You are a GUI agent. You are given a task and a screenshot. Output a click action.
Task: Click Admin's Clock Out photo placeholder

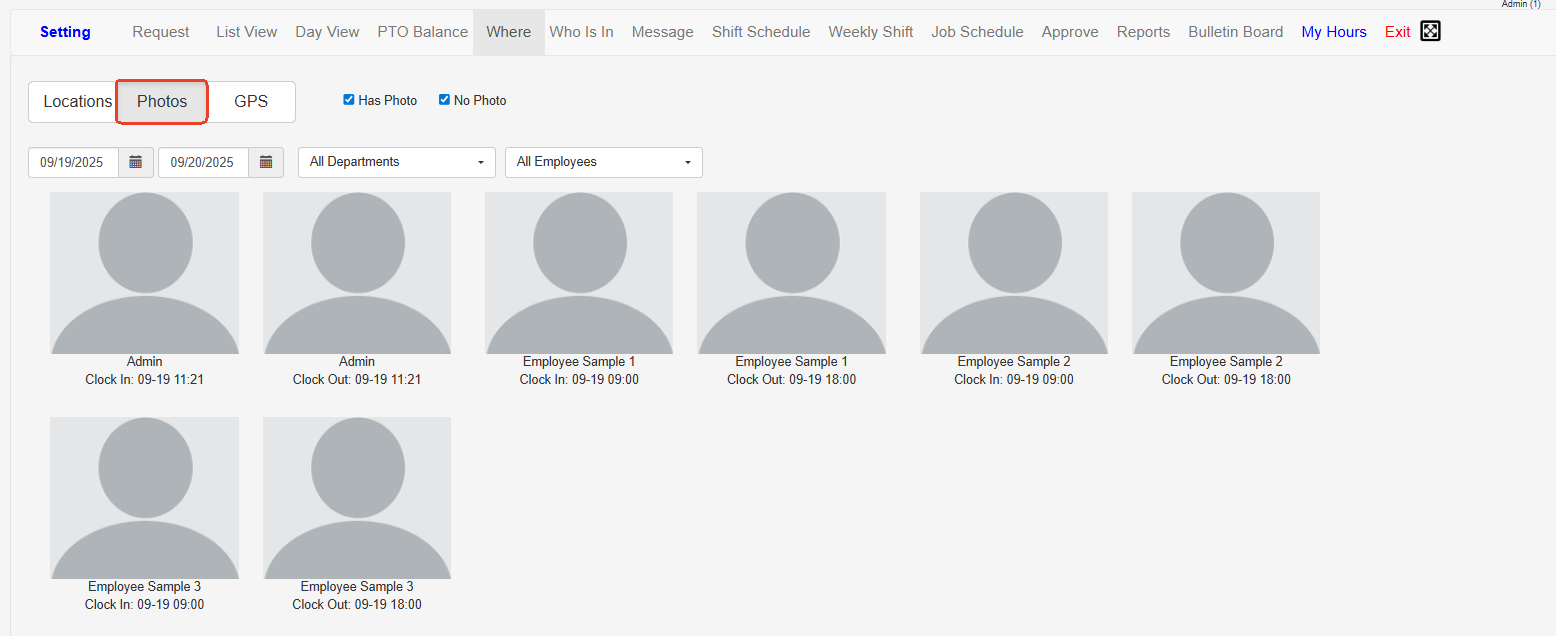[357, 273]
